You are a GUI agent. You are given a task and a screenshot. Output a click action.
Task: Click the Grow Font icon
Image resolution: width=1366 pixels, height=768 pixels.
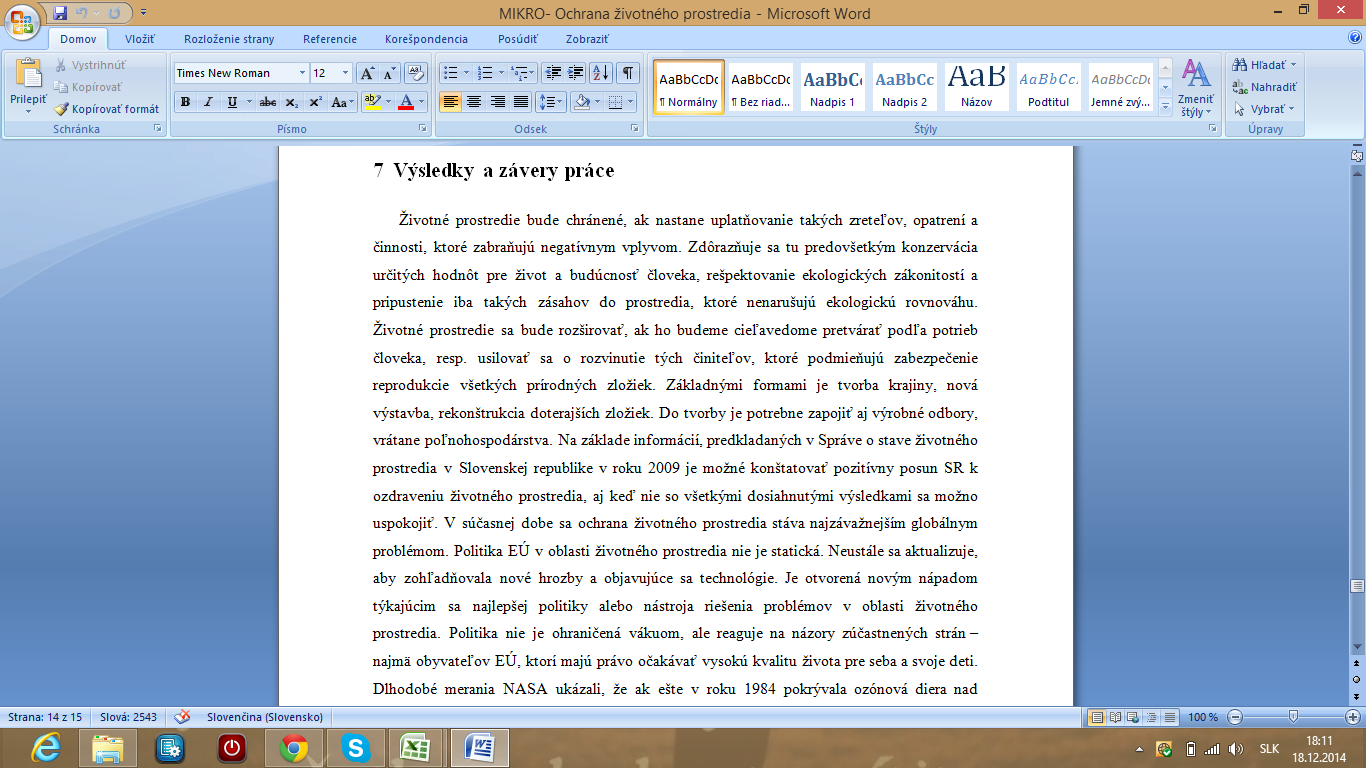[367, 73]
